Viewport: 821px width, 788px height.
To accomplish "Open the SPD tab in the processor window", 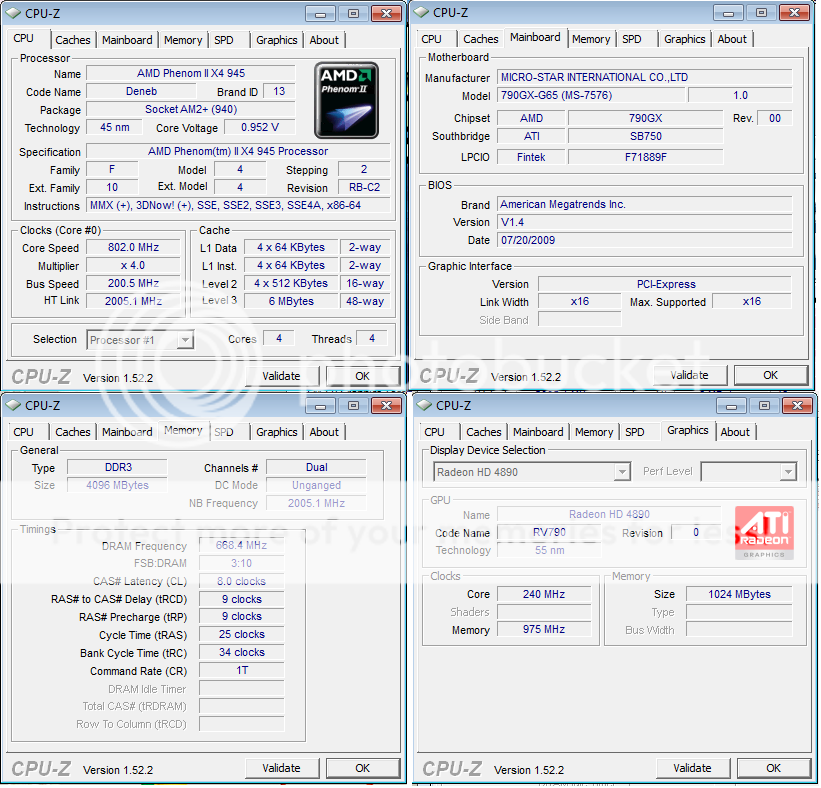I will coord(224,40).
